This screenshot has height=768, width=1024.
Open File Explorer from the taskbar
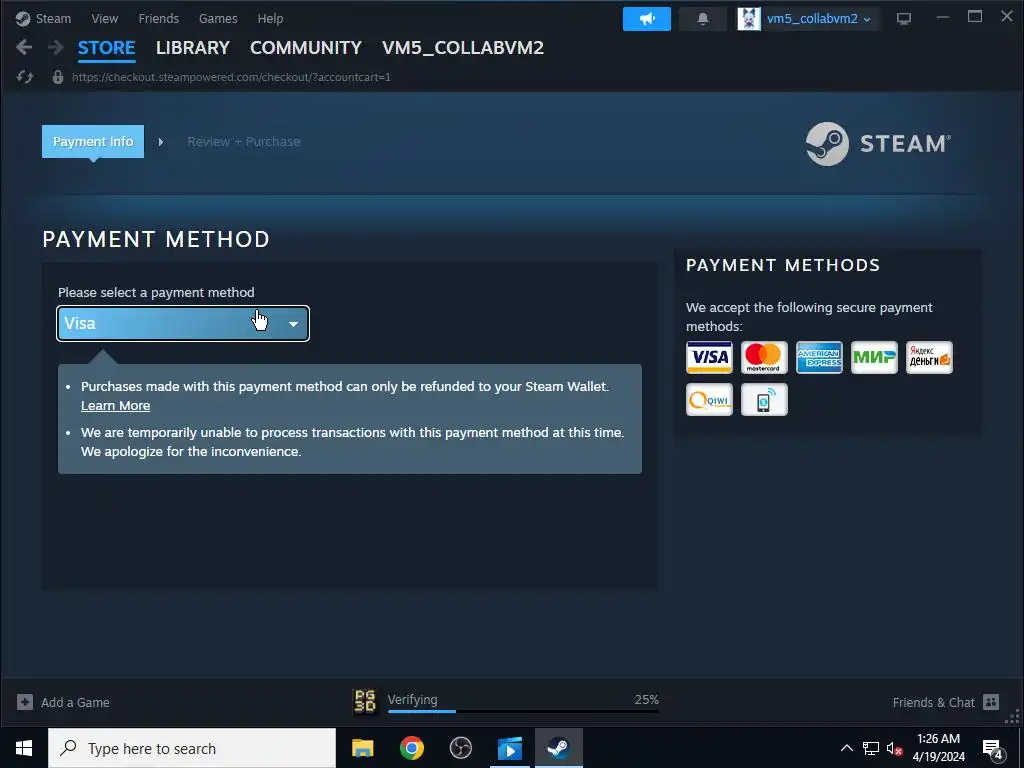(362, 748)
